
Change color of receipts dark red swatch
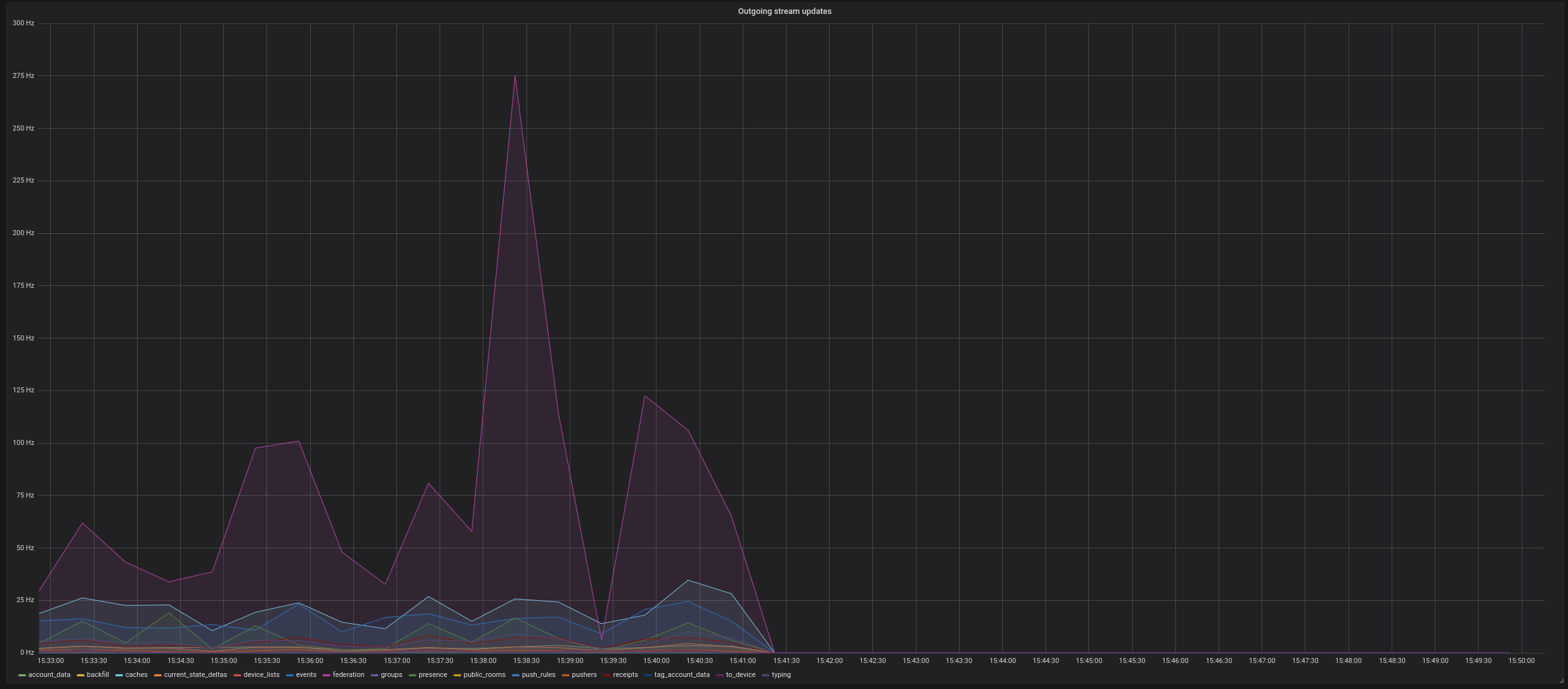click(x=607, y=675)
